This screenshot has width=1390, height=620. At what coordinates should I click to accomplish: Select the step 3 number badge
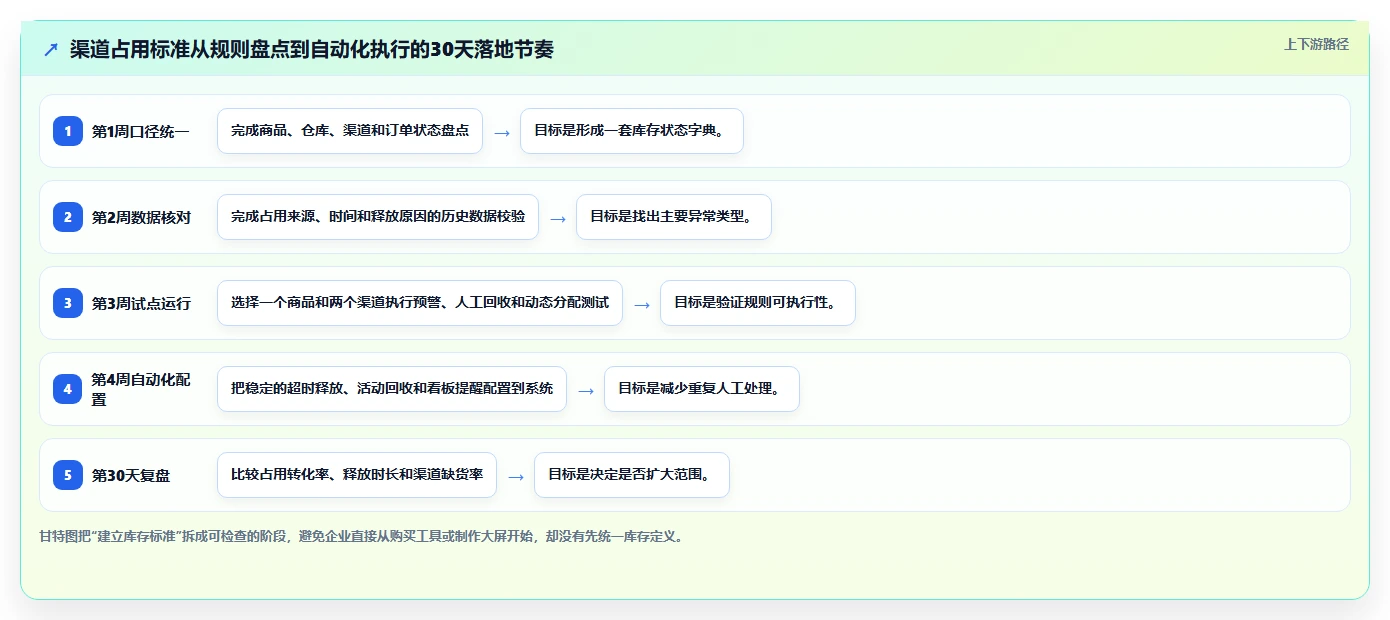click(68, 303)
